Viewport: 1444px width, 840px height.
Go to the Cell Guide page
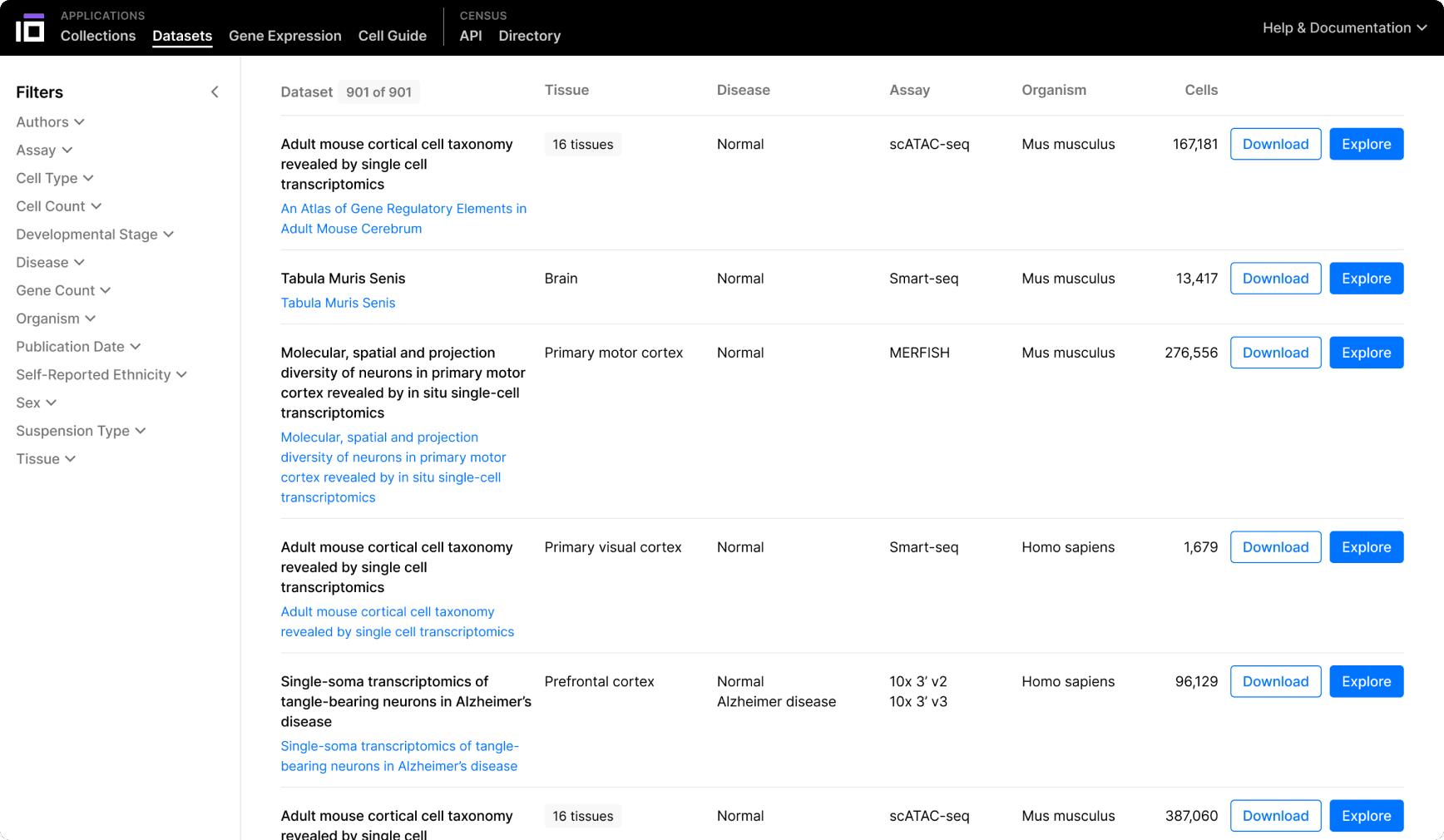(392, 36)
